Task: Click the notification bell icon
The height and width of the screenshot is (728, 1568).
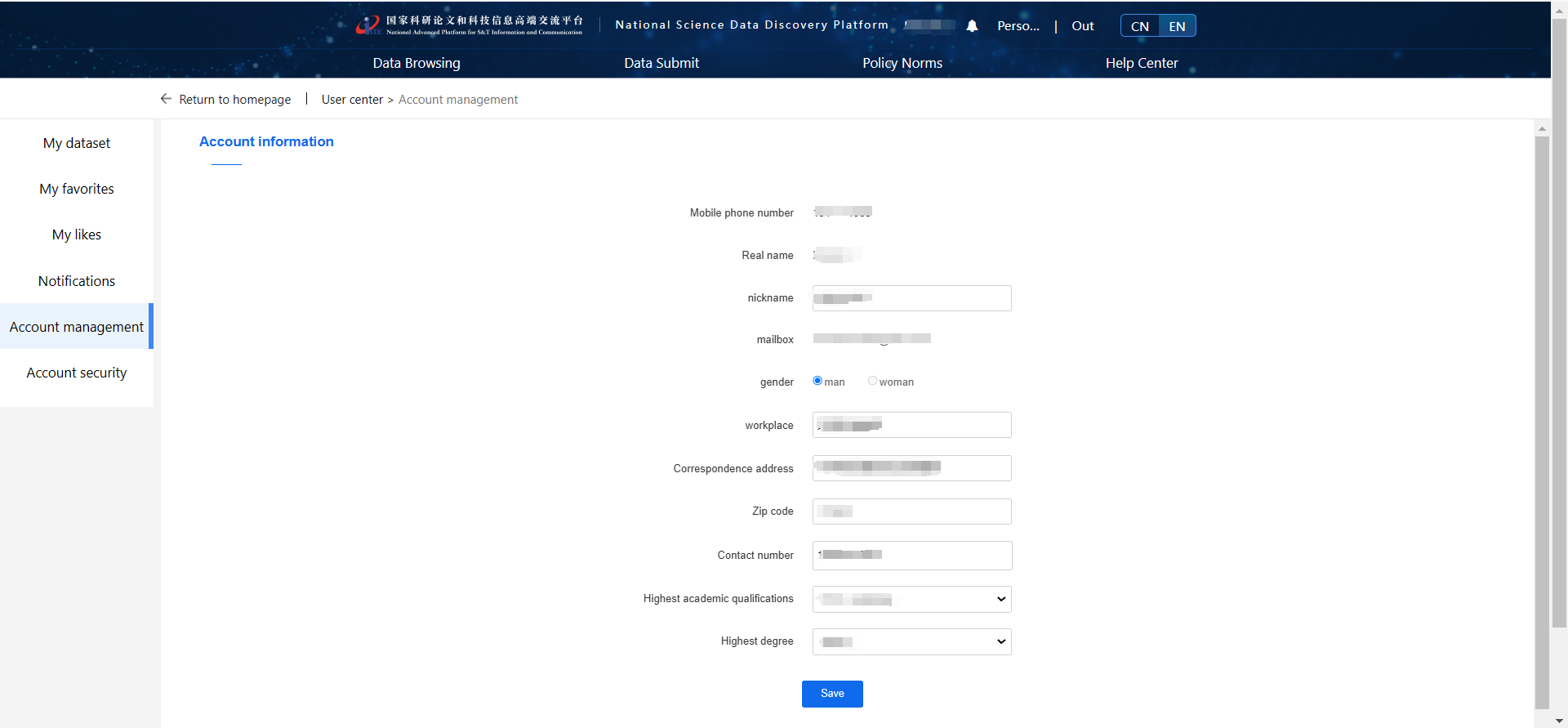Action: pyautogui.click(x=972, y=26)
